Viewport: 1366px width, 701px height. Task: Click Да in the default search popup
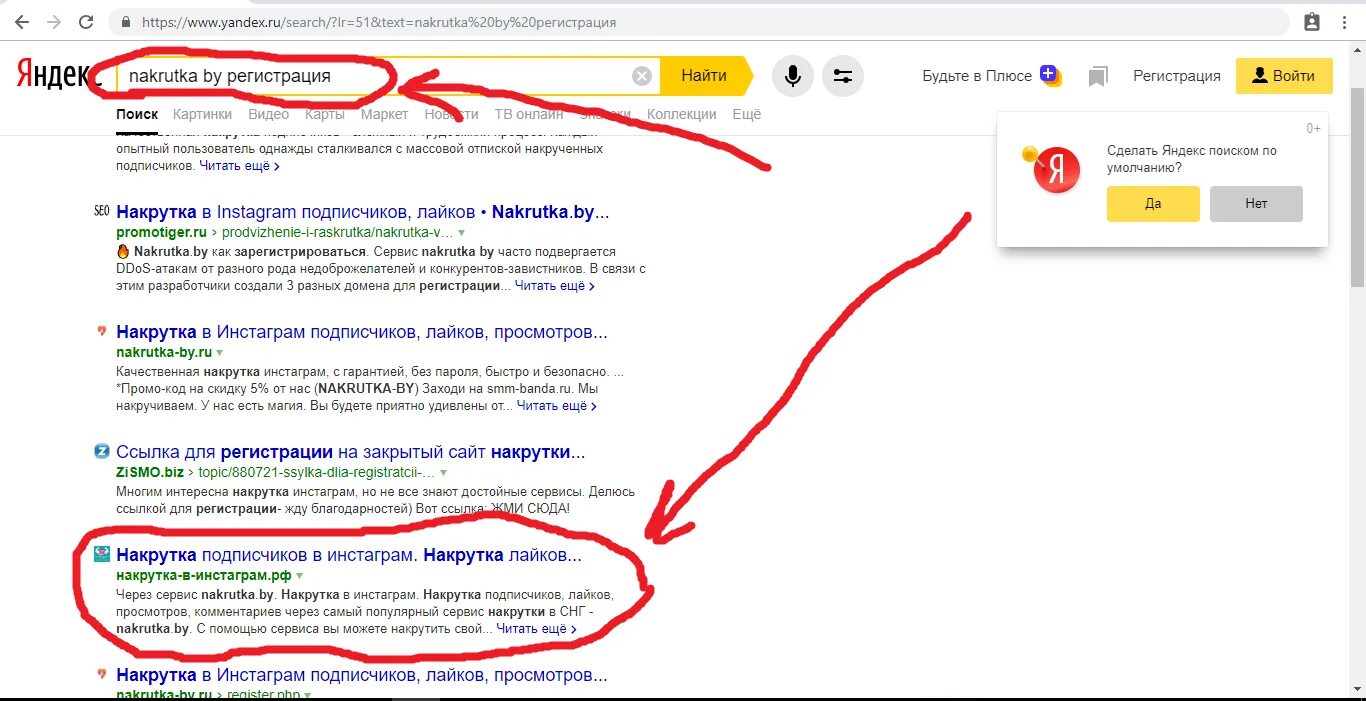(x=1153, y=204)
